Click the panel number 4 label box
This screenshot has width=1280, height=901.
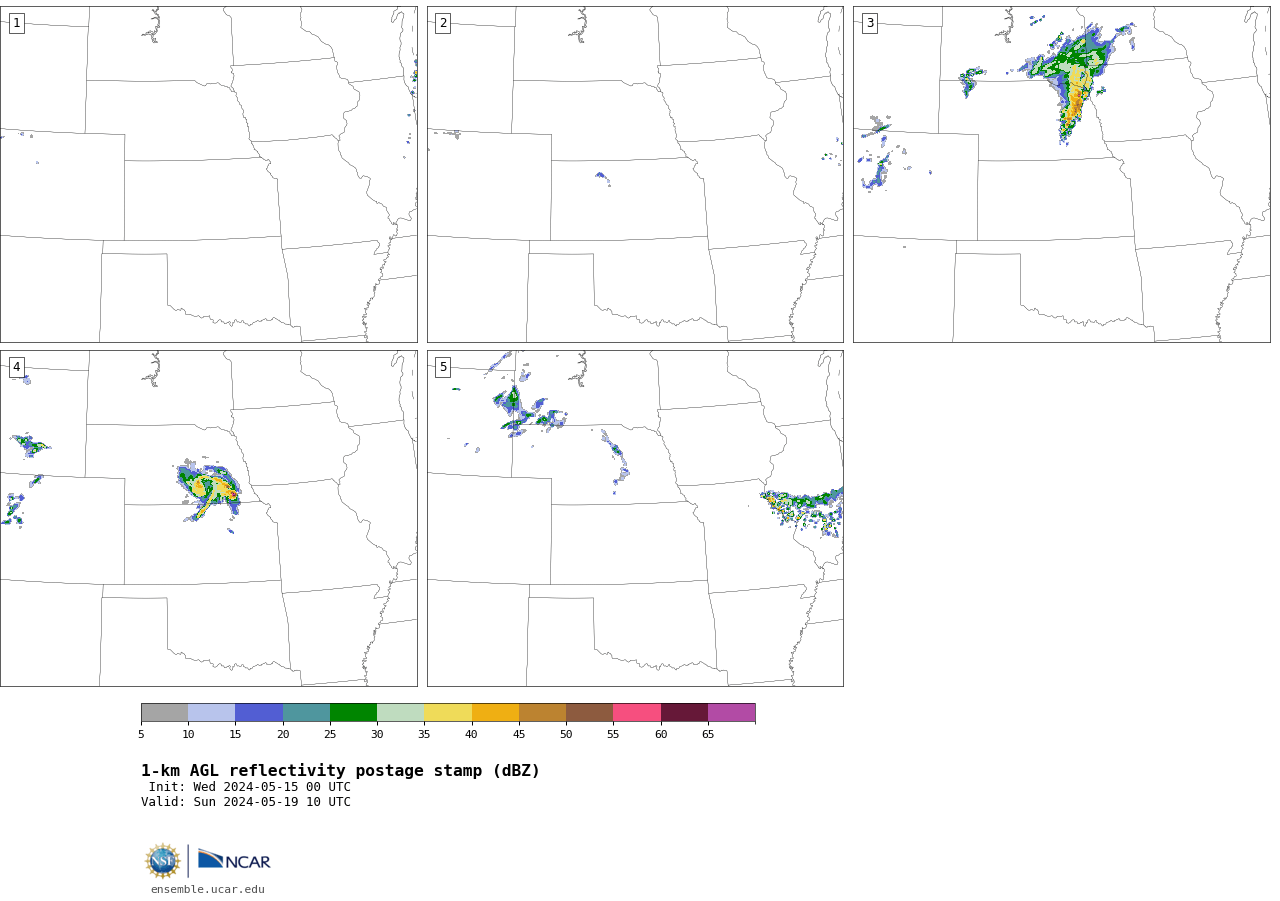[16, 367]
